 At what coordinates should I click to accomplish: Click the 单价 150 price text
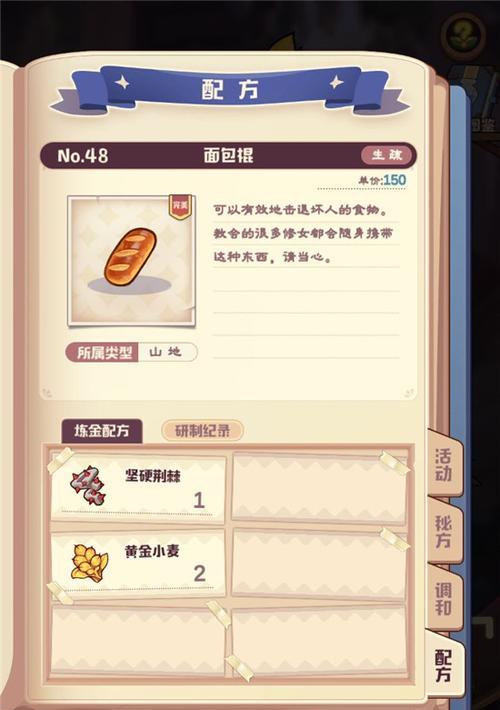click(383, 180)
